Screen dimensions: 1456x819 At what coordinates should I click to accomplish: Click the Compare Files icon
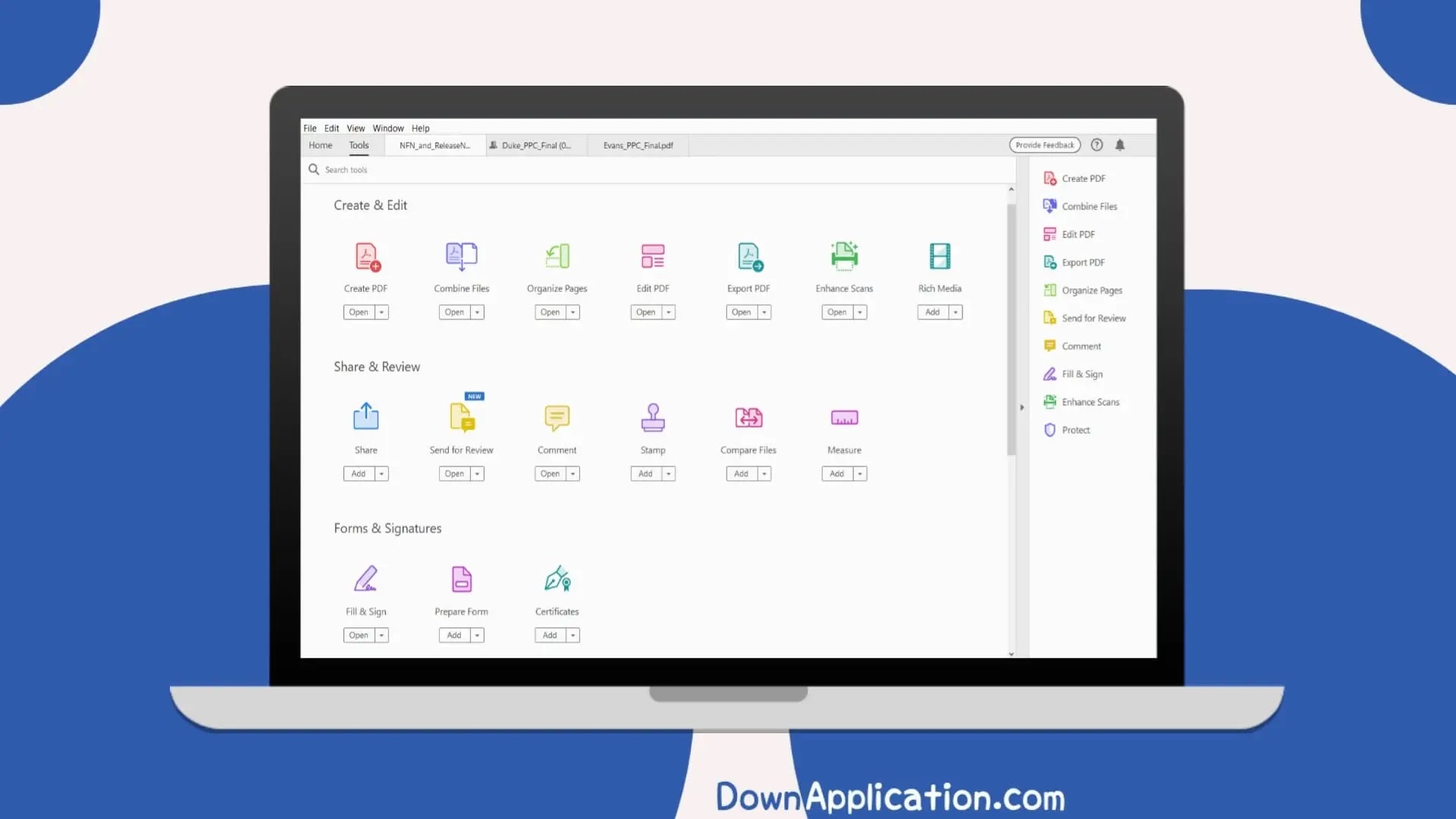pos(748,417)
